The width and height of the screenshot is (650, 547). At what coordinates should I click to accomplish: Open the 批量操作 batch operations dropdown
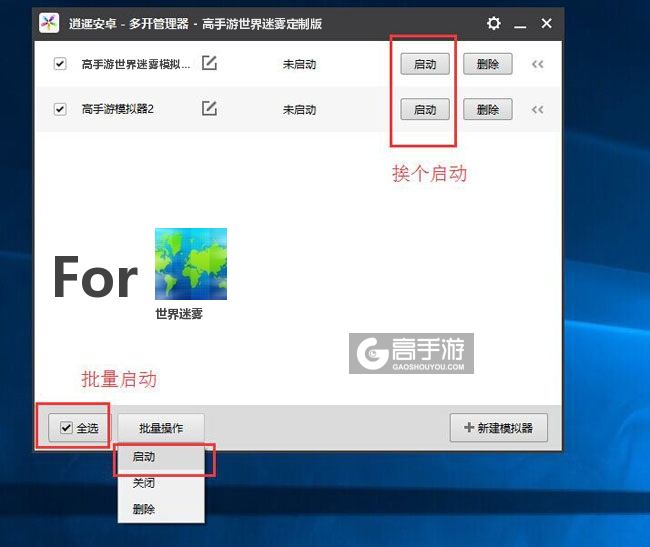pyautogui.click(x=161, y=428)
